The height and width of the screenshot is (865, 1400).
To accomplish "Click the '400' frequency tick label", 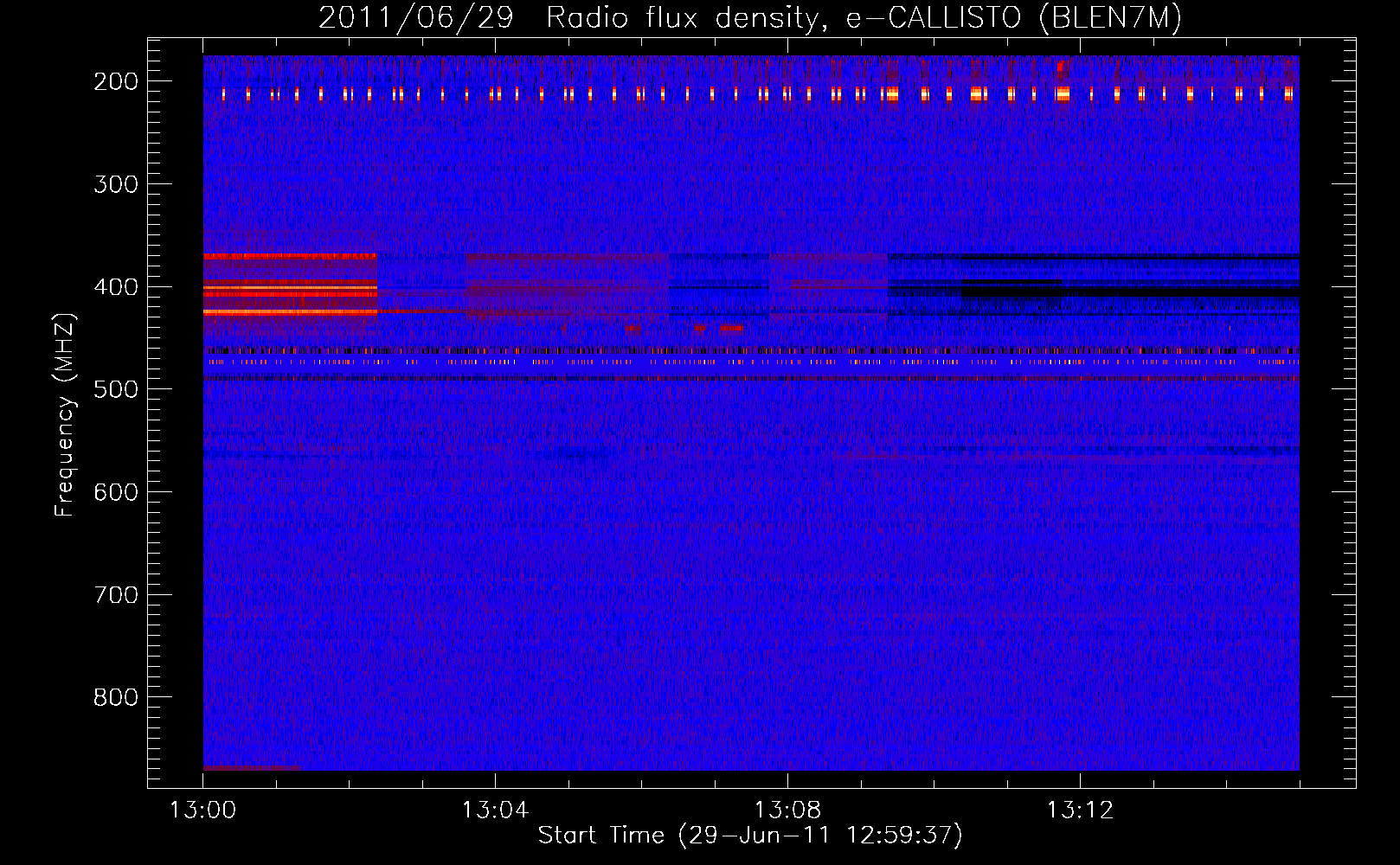I will pyautogui.click(x=116, y=287).
